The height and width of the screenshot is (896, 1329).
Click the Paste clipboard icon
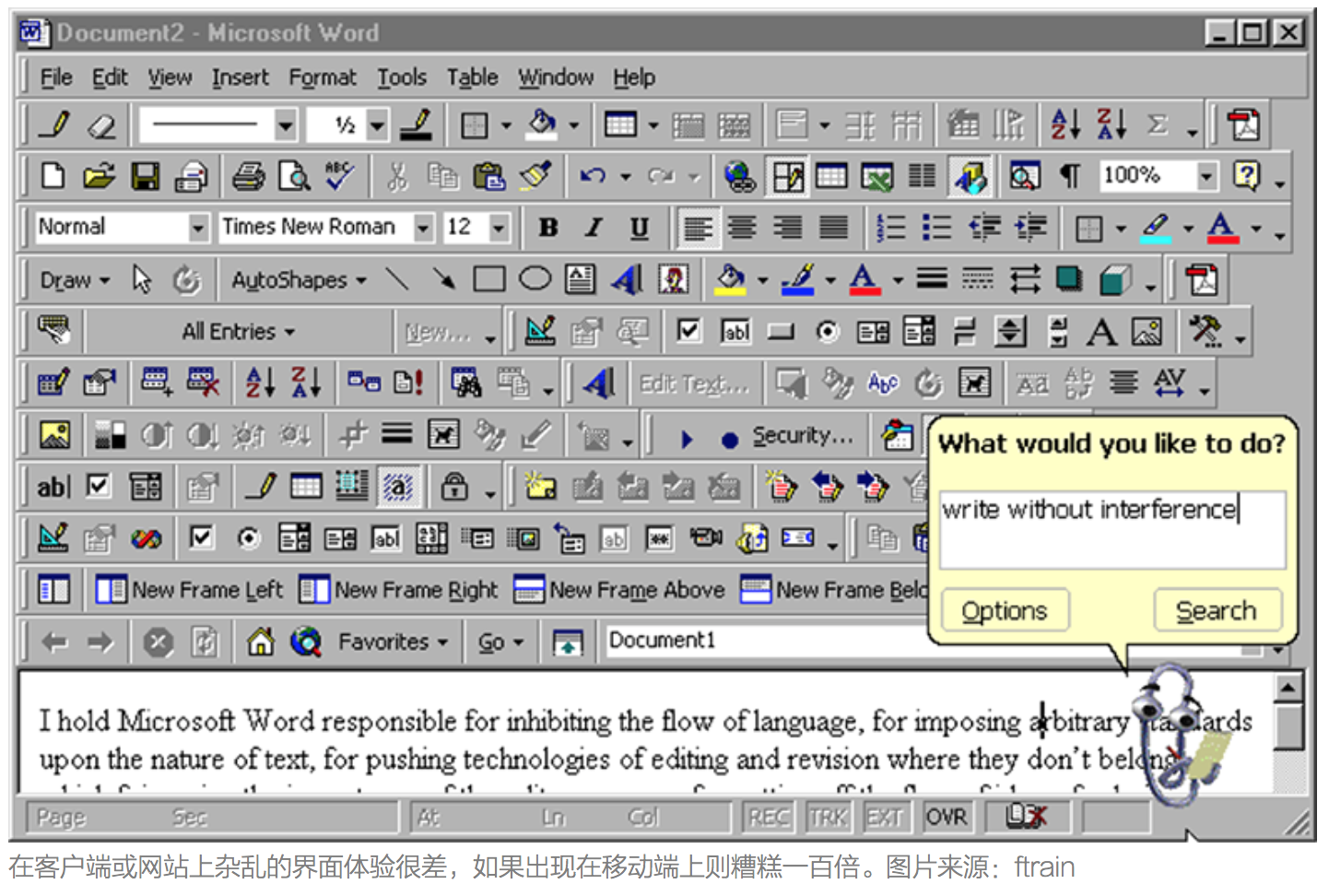[489, 175]
